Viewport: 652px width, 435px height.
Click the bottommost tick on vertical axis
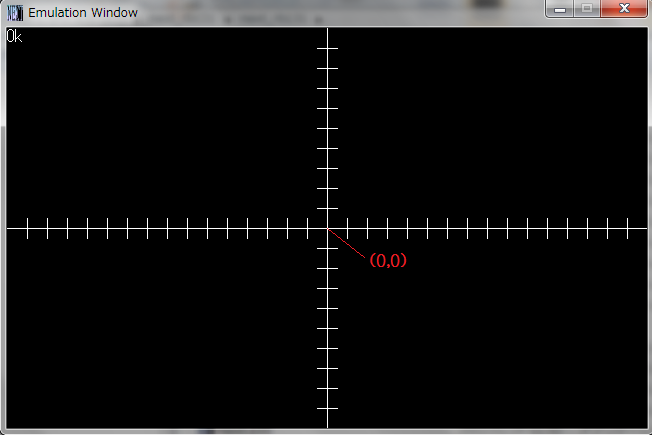point(328,409)
